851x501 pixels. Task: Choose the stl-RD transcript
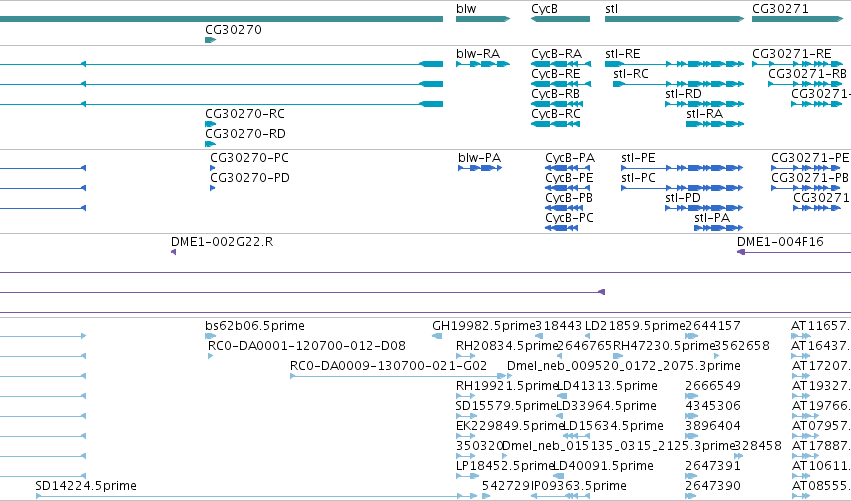click(x=704, y=104)
